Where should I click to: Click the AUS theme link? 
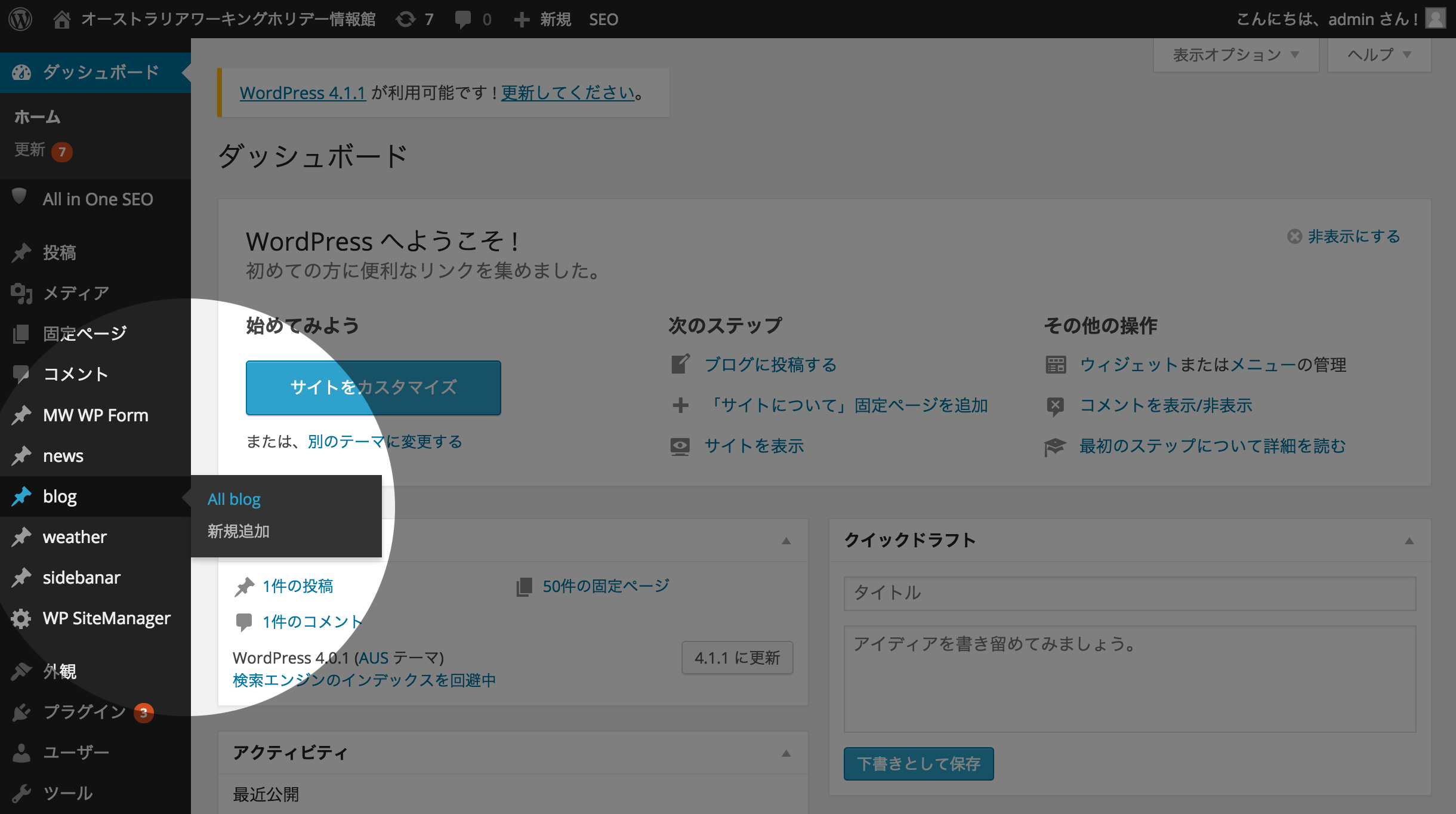point(374,658)
